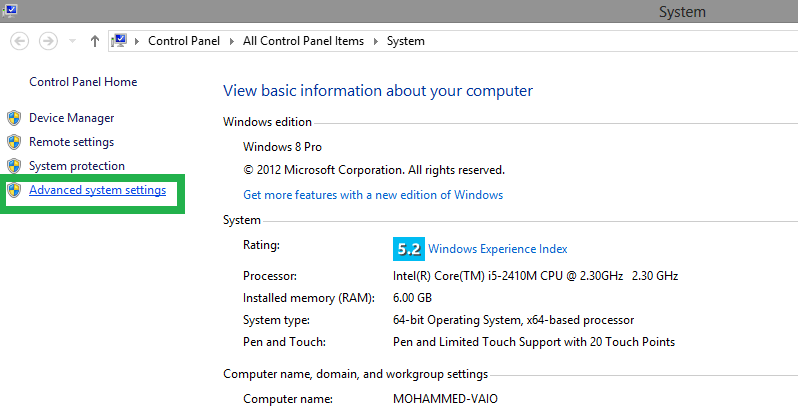Open the recent locations dropdown arrow

click(x=72, y=41)
